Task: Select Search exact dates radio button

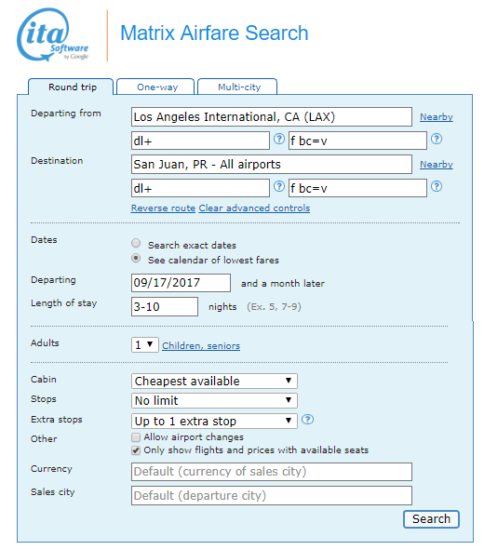Action: coord(136,243)
